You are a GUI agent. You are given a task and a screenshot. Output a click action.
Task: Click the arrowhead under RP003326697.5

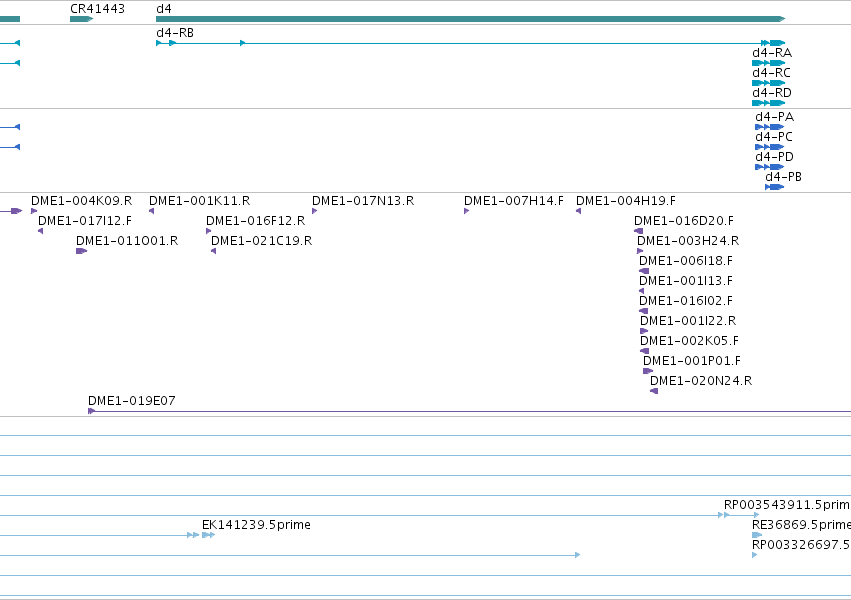tap(754, 555)
